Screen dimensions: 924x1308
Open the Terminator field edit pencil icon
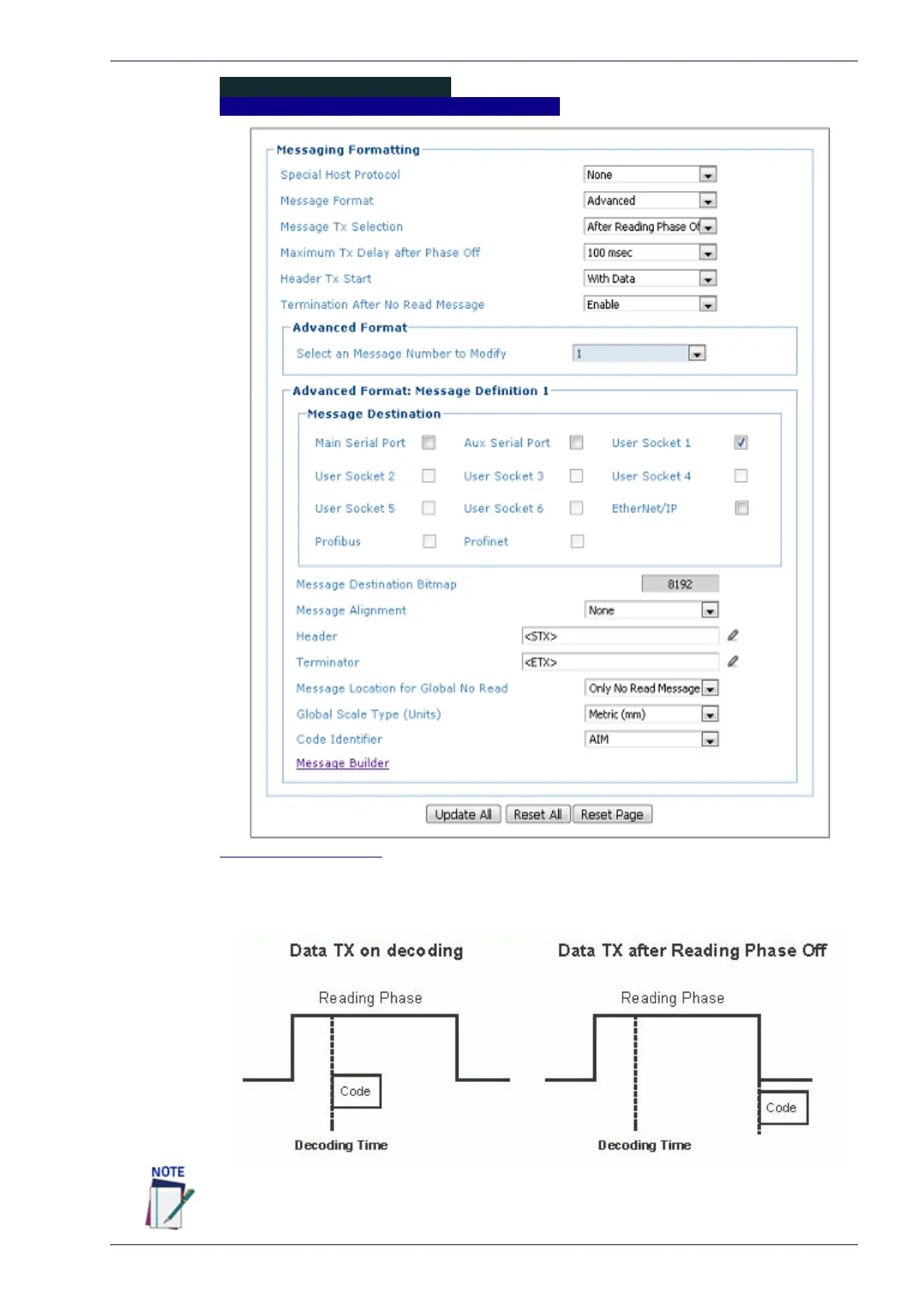tap(732, 661)
